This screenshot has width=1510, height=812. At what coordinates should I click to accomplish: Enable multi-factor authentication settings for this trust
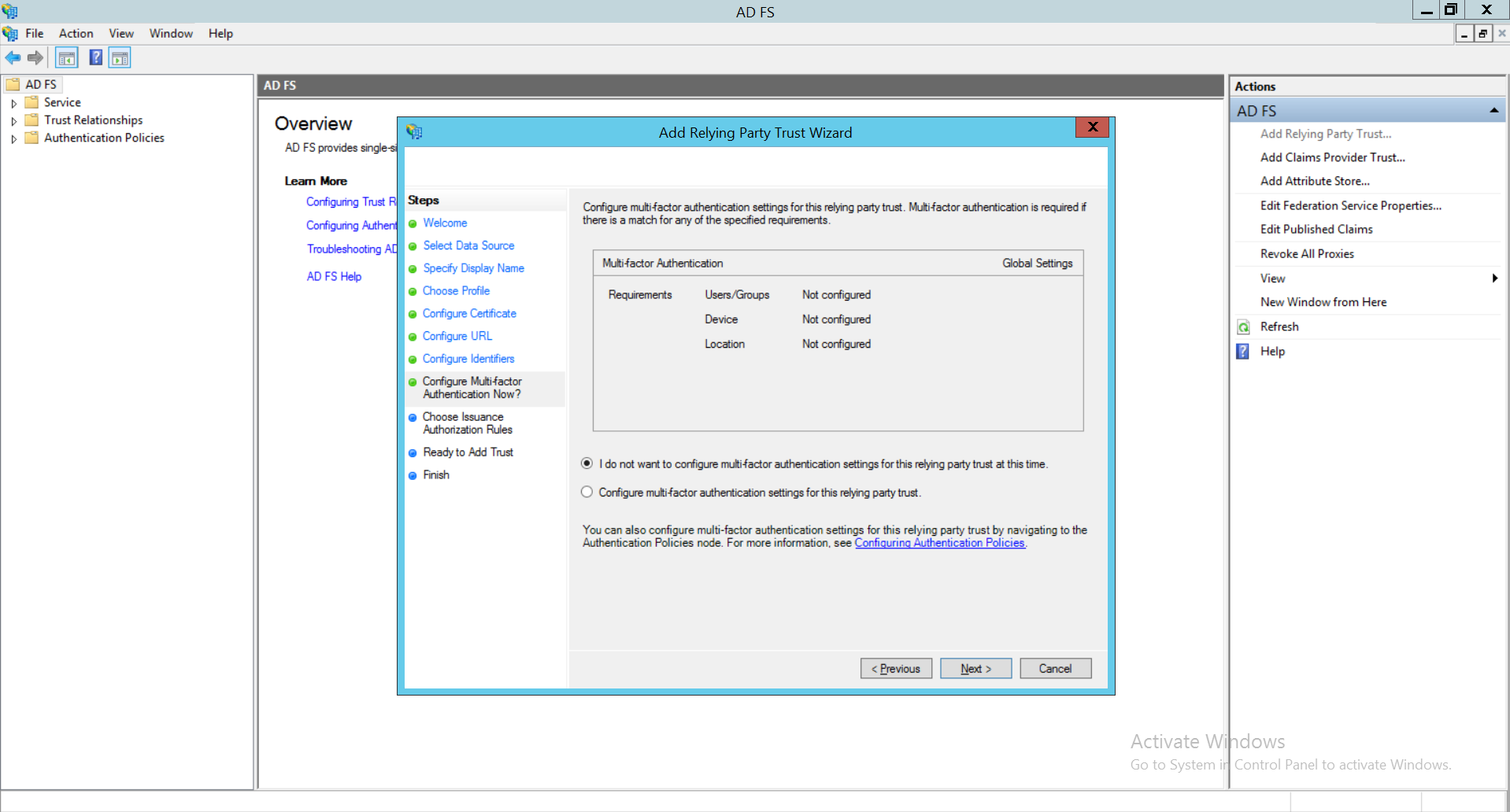coord(587,492)
